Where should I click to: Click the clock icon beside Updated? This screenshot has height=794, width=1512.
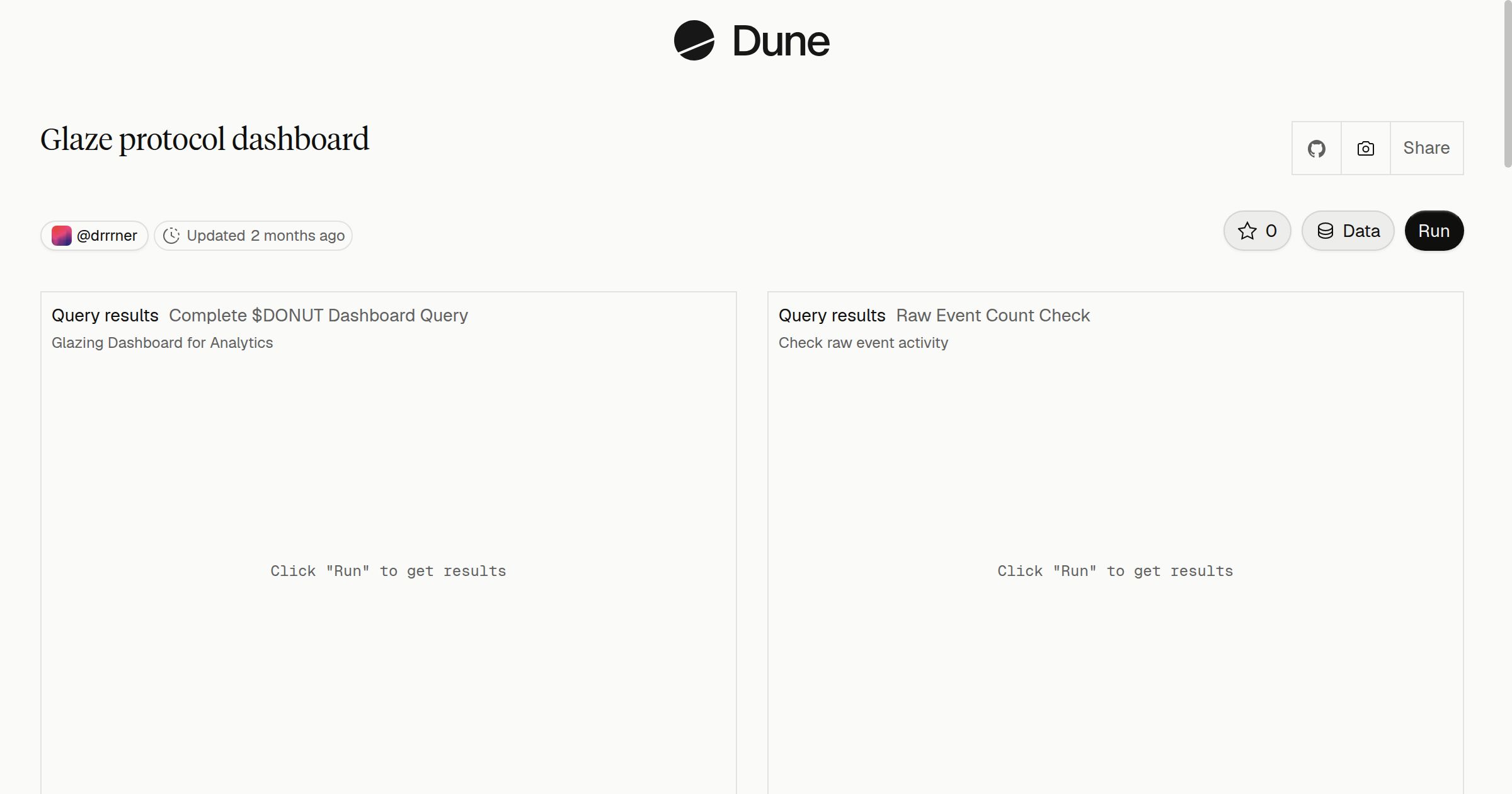click(171, 236)
